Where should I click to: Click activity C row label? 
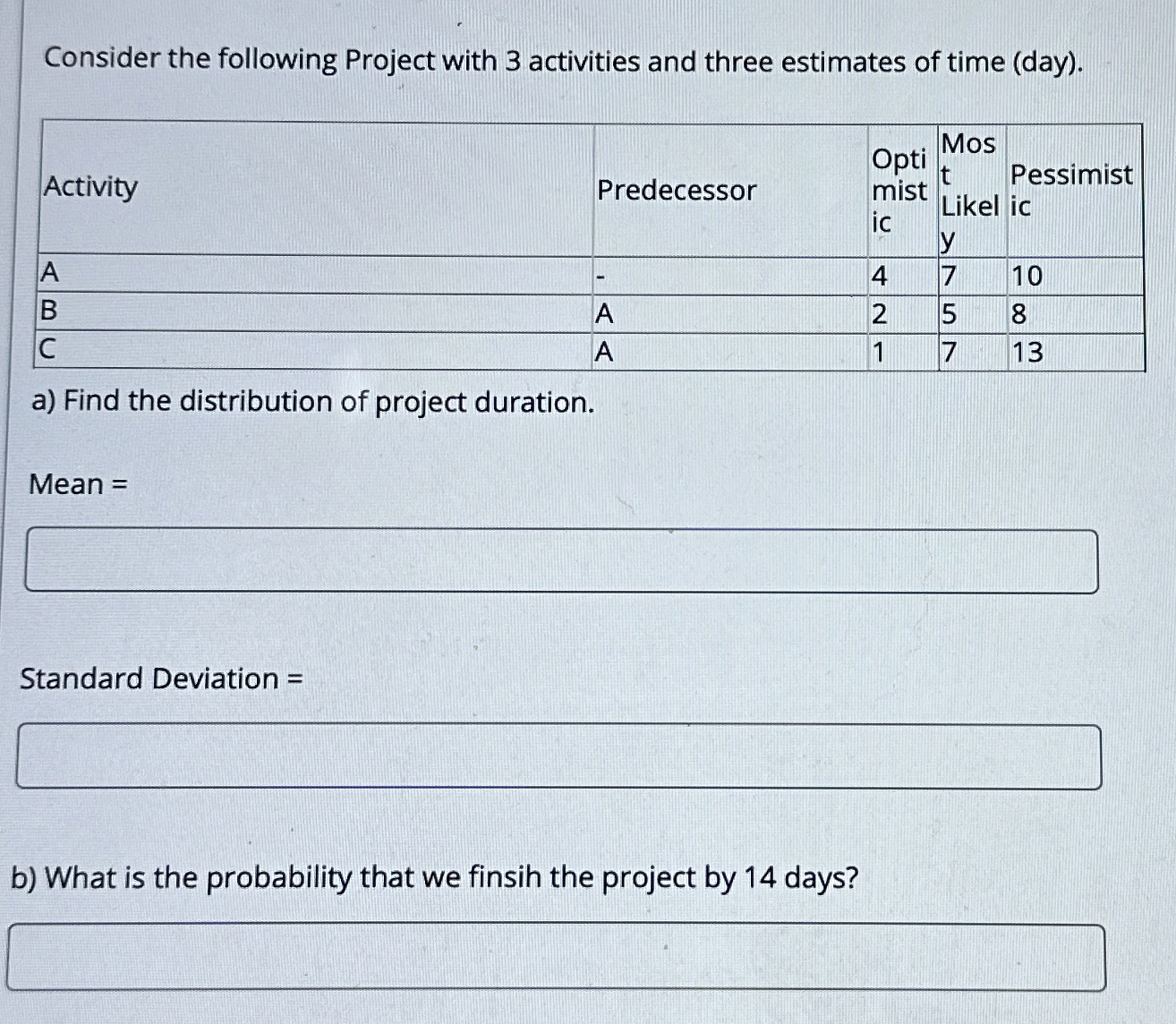tap(48, 351)
